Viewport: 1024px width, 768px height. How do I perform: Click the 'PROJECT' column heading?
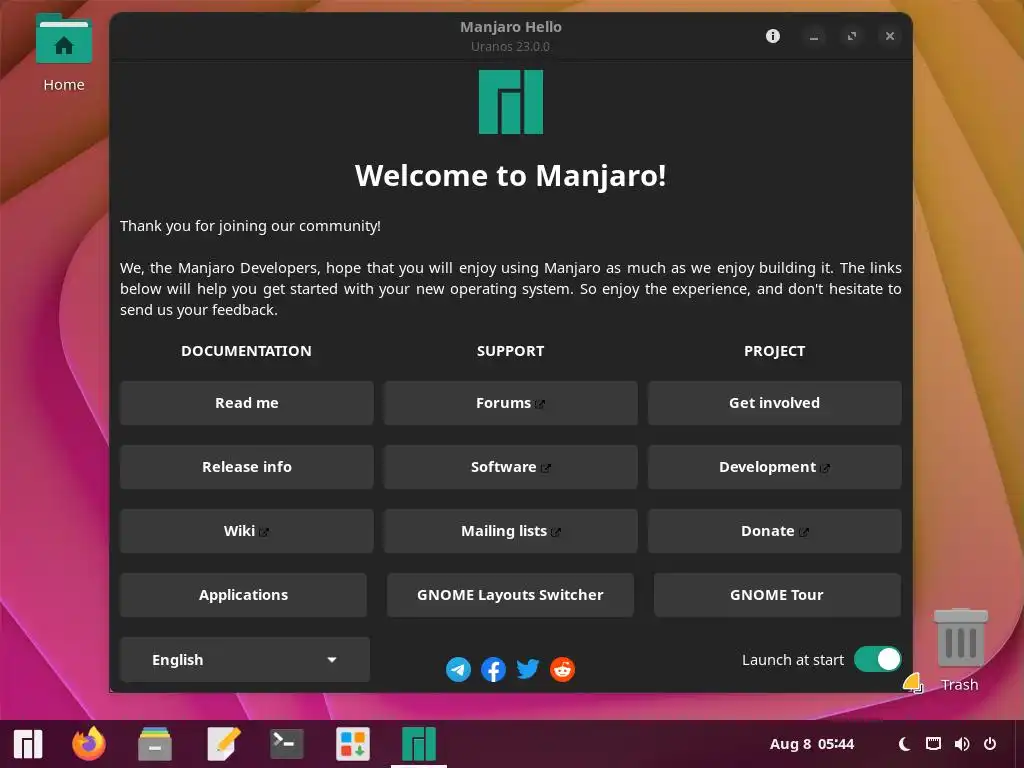point(775,351)
